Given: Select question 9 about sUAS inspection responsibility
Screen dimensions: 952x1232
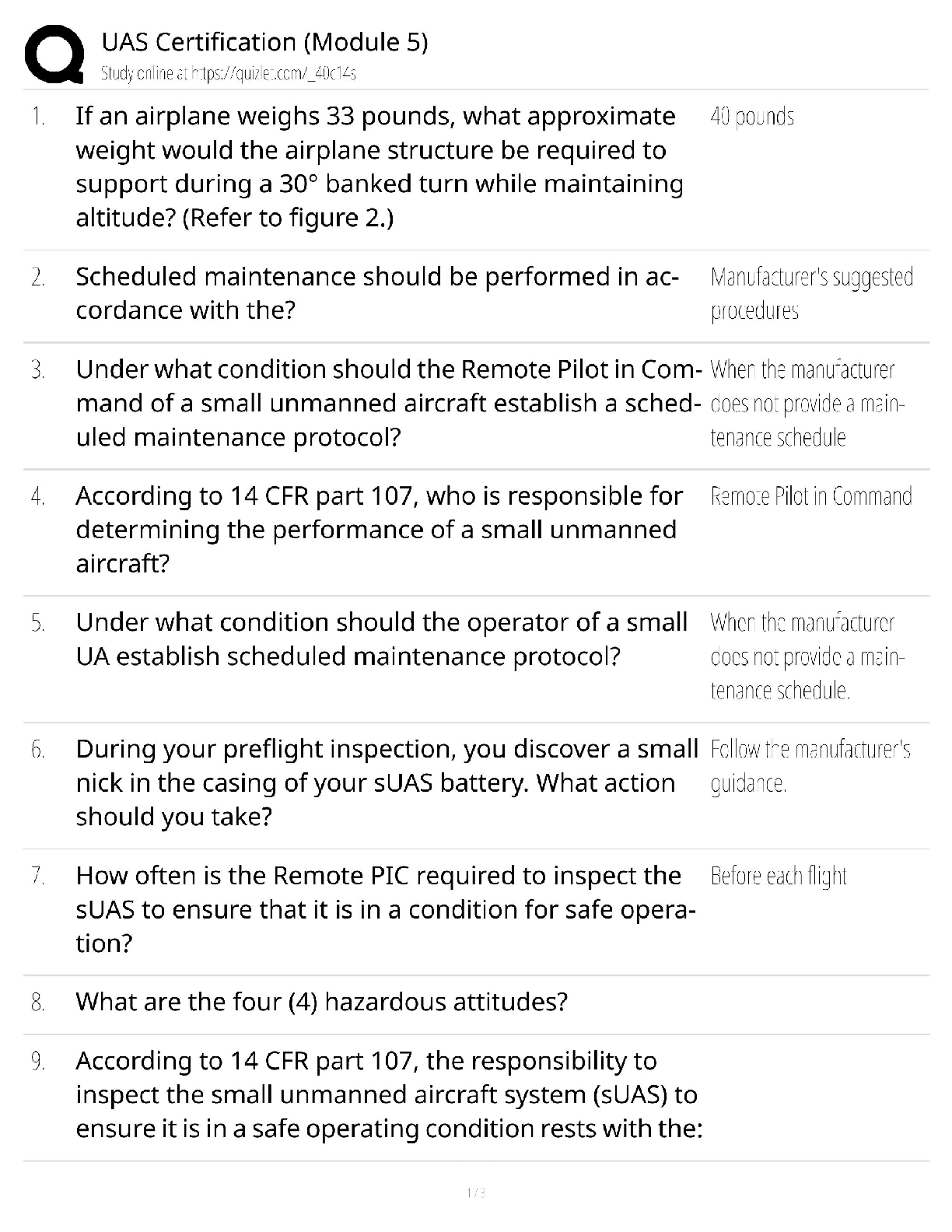Looking at the screenshot, I should [x=389, y=1094].
